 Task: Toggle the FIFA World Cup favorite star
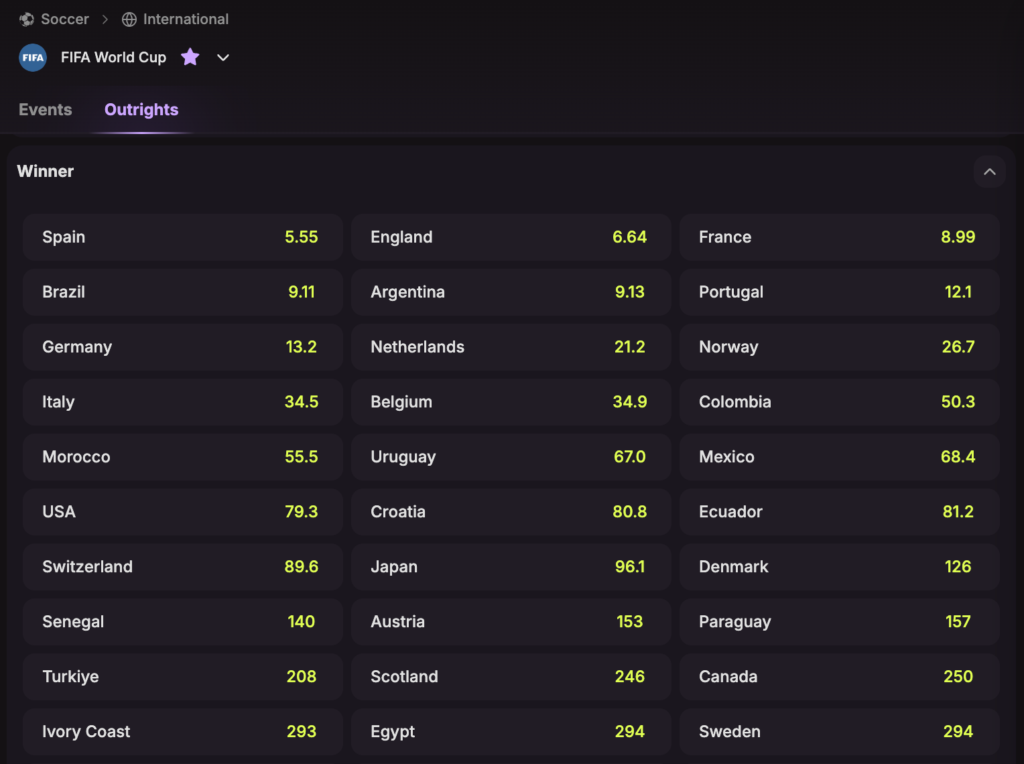(x=190, y=57)
